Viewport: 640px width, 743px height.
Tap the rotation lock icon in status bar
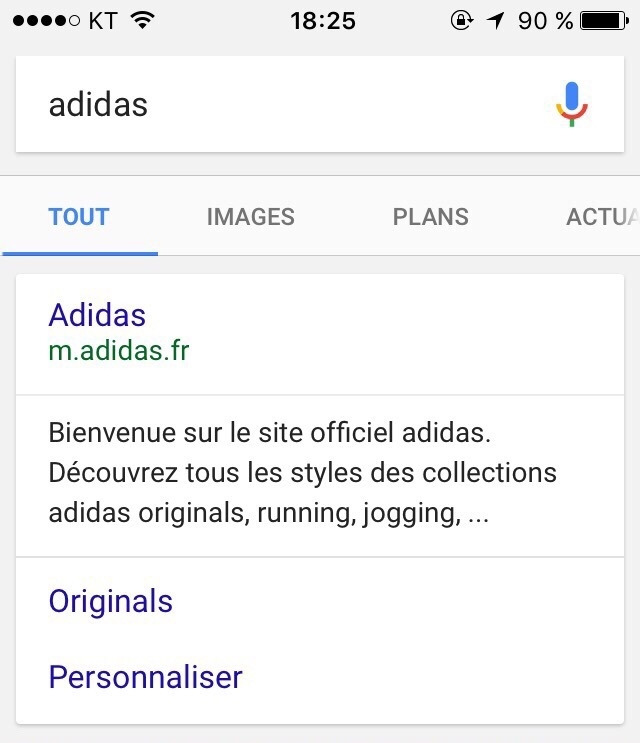tap(461, 20)
